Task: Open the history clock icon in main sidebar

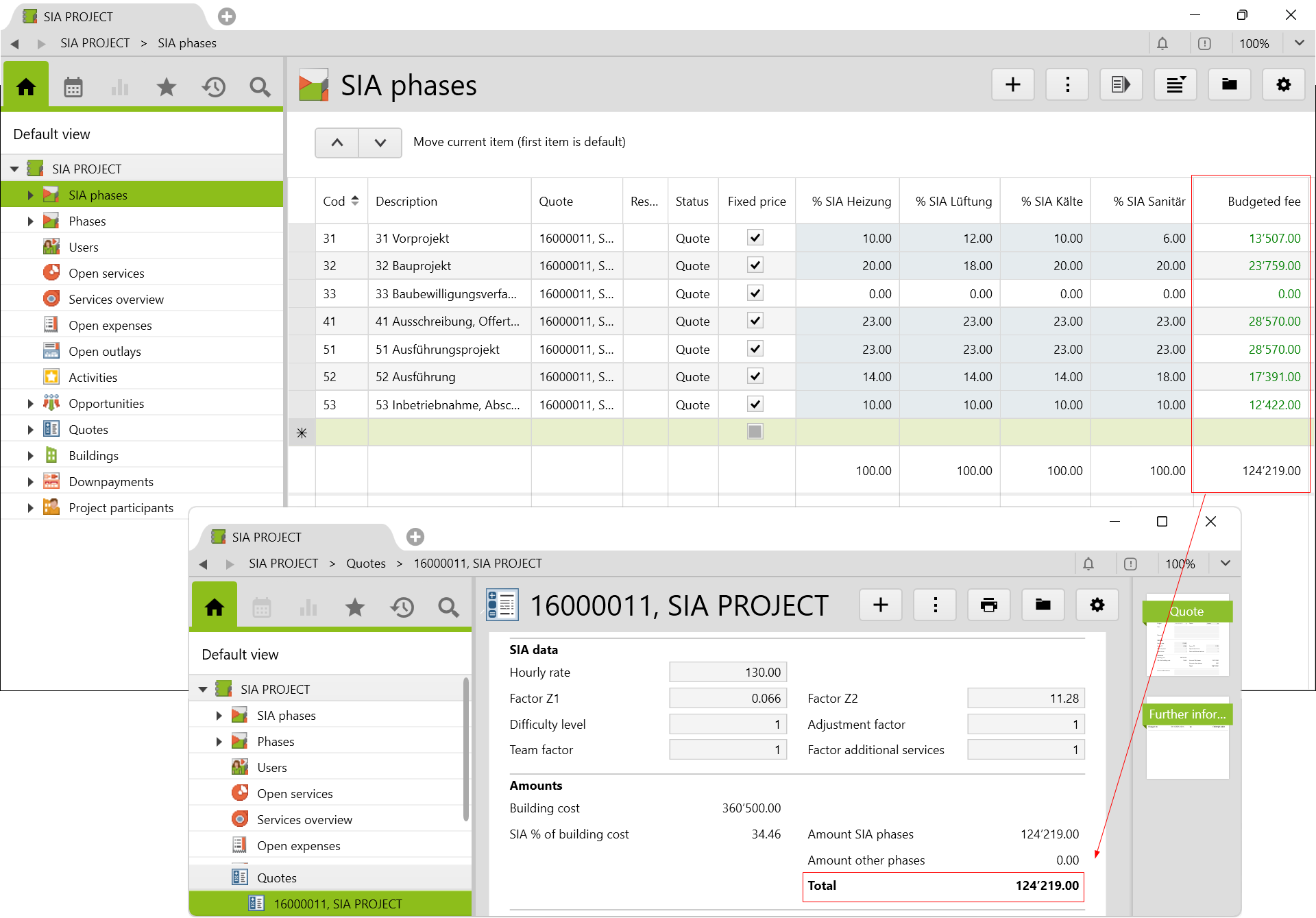Action: tap(213, 87)
